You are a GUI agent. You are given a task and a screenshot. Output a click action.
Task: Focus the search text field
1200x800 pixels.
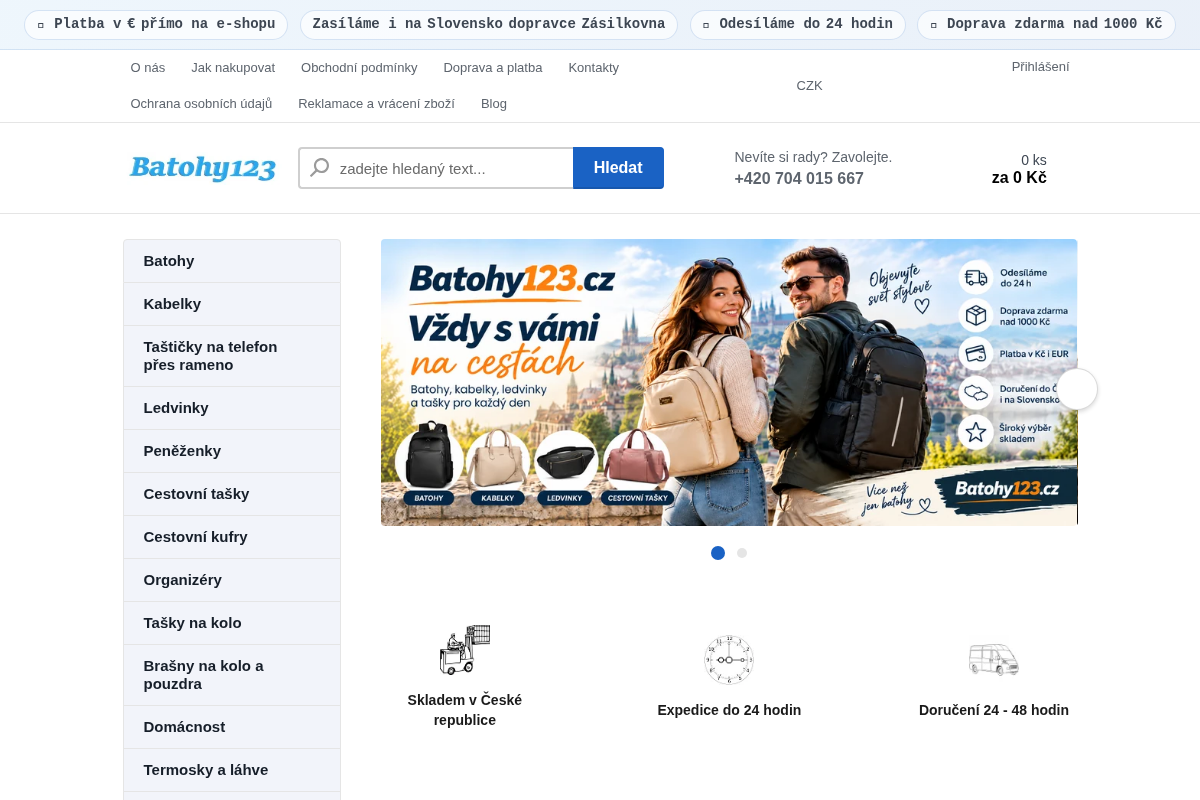436,168
